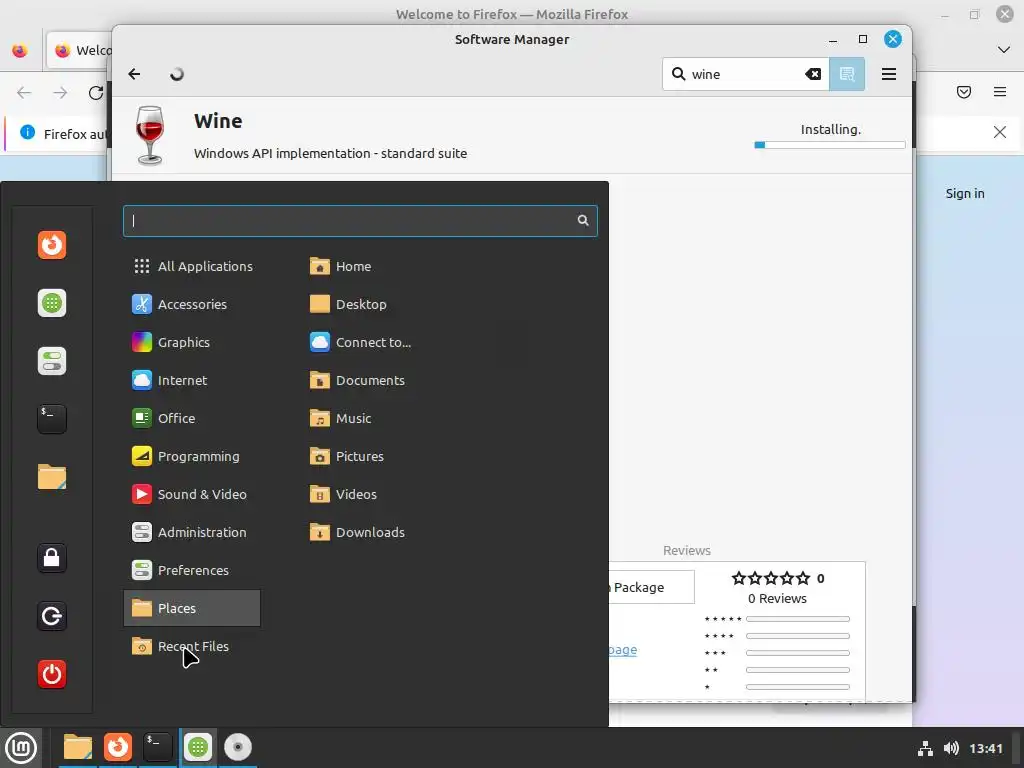Open the Files icon in the menu sidebar
The height and width of the screenshot is (768, 1024).
pyautogui.click(x=52, y=477)
